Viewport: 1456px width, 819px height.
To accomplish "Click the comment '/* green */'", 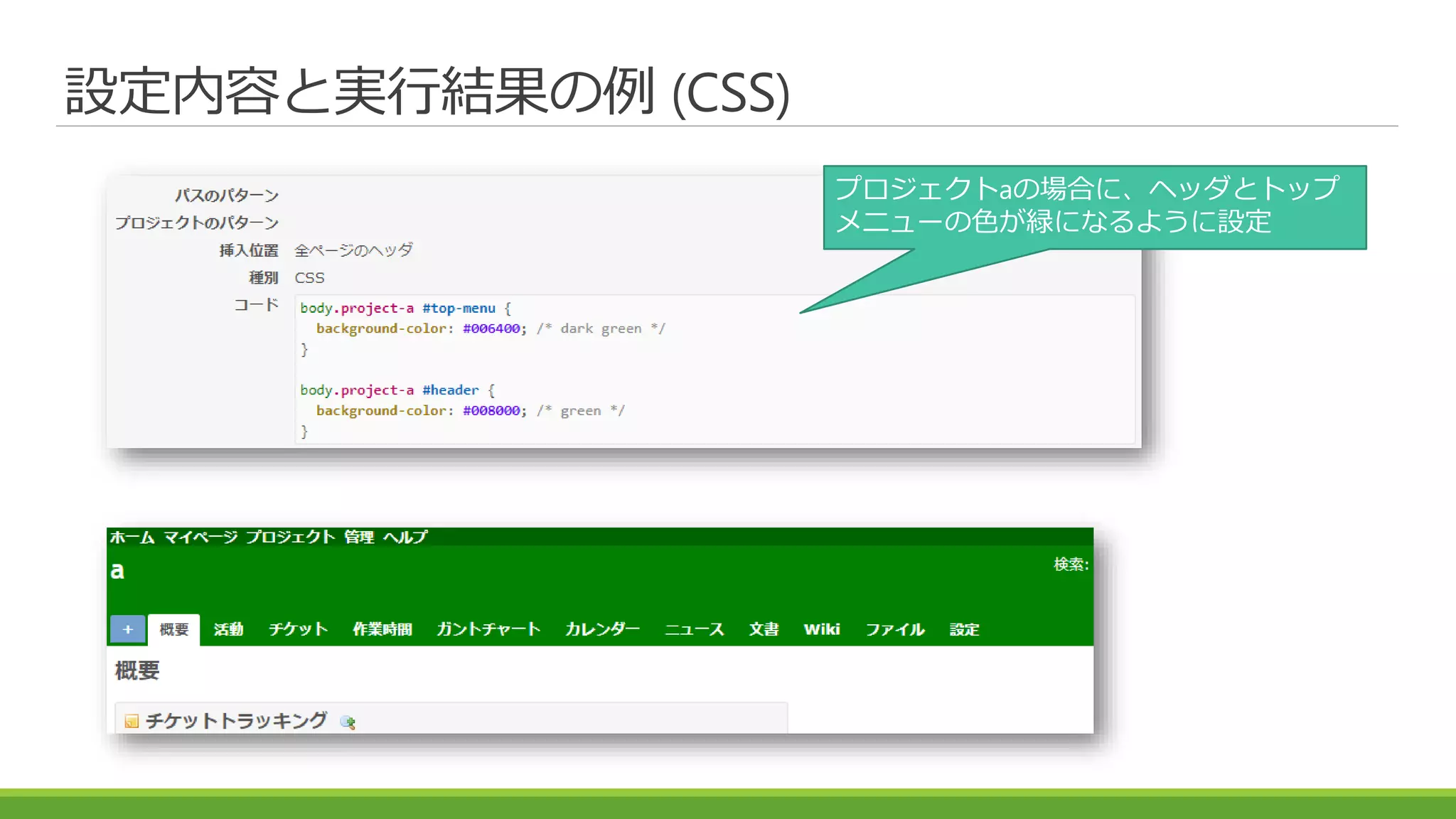I will (x=580, y=411).
